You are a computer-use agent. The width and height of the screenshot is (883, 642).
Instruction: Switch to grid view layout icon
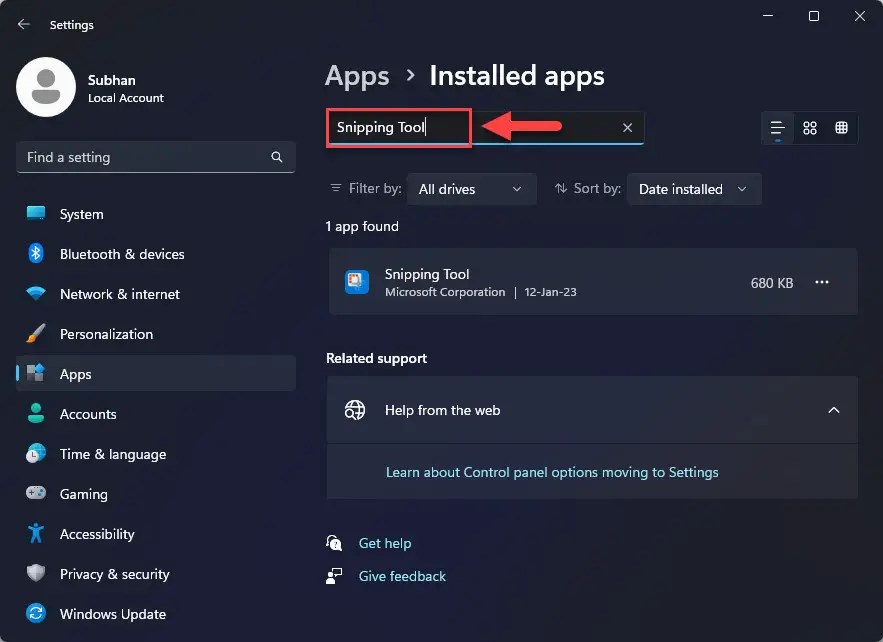[x=810, y=128]
